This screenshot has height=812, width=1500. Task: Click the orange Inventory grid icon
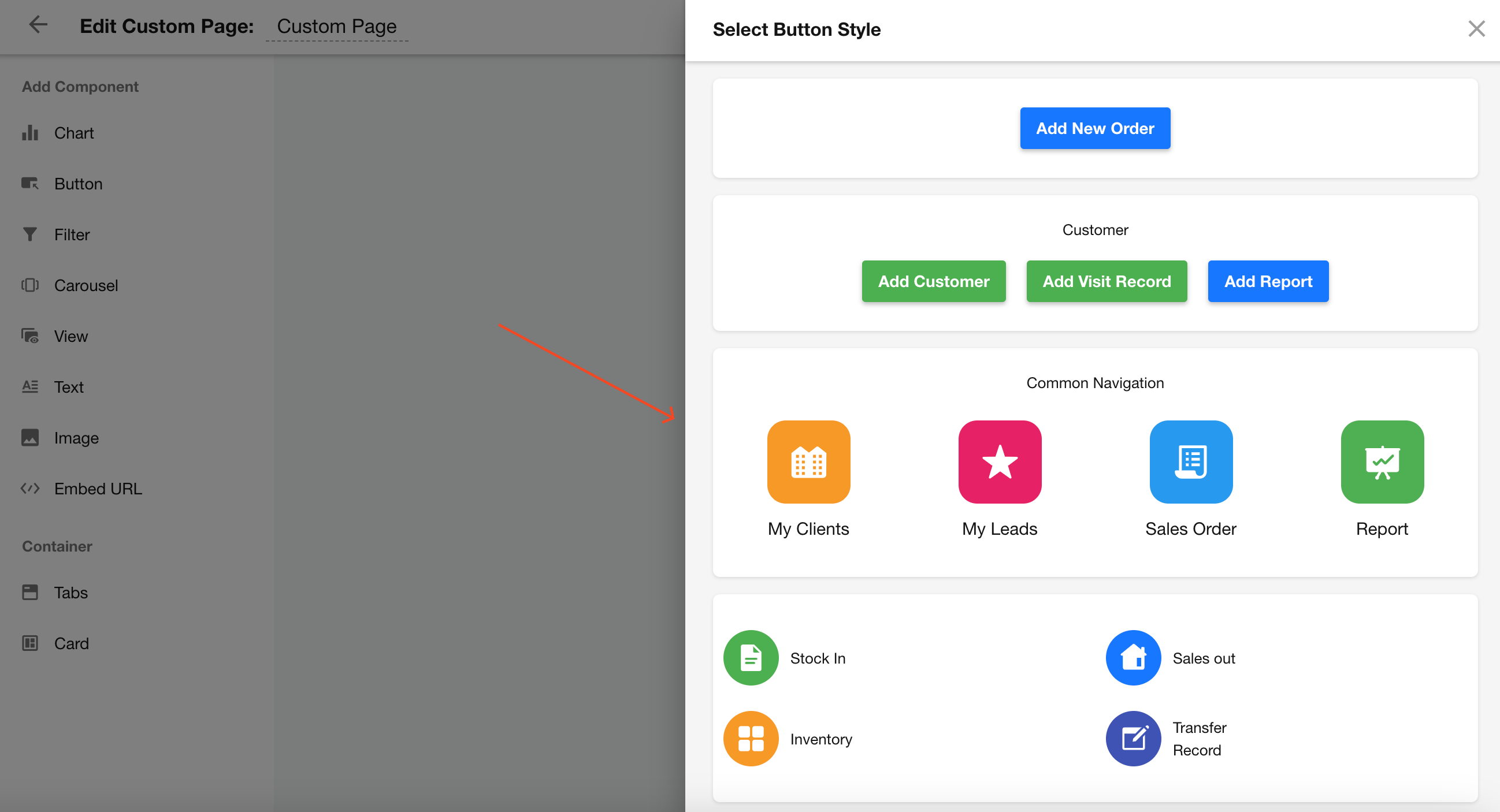coord(751,738)
